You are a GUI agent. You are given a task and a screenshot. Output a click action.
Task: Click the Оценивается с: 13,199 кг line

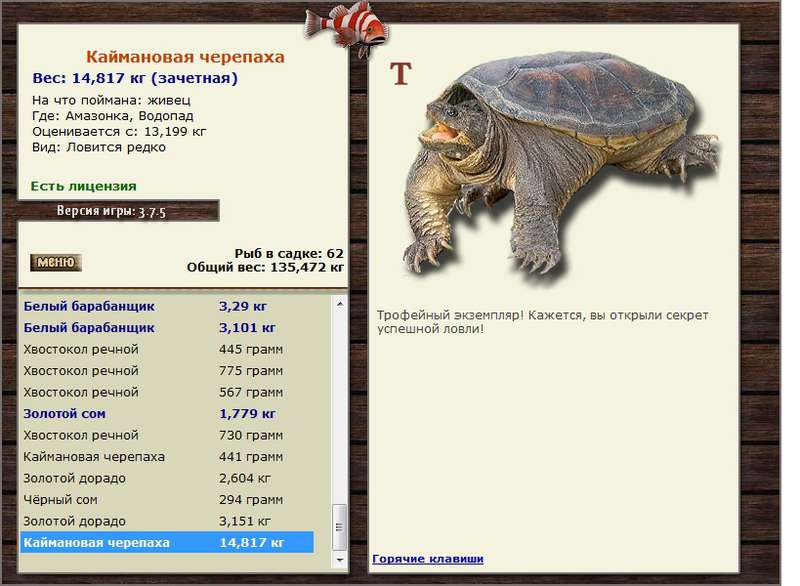pyautogui.click(x=119, y=132)
